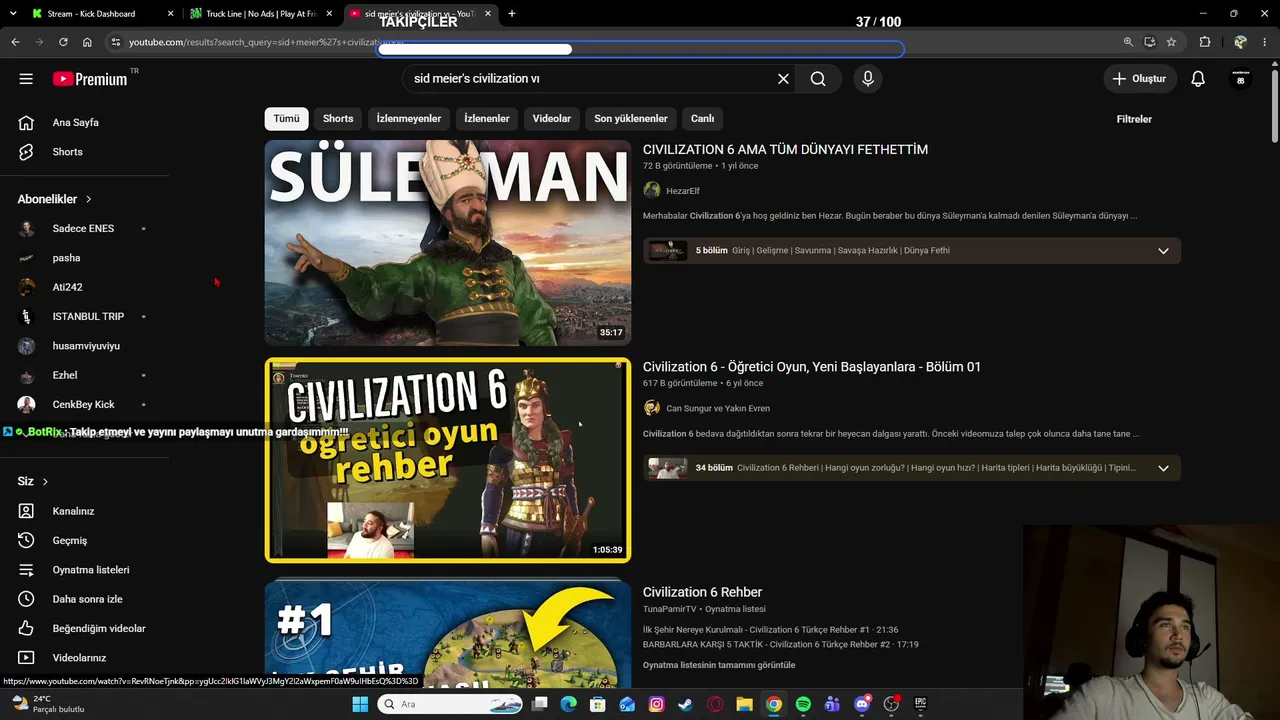Open the Sadece ENES subscription
Screen dimensions: 1280x720
[85, 229]
